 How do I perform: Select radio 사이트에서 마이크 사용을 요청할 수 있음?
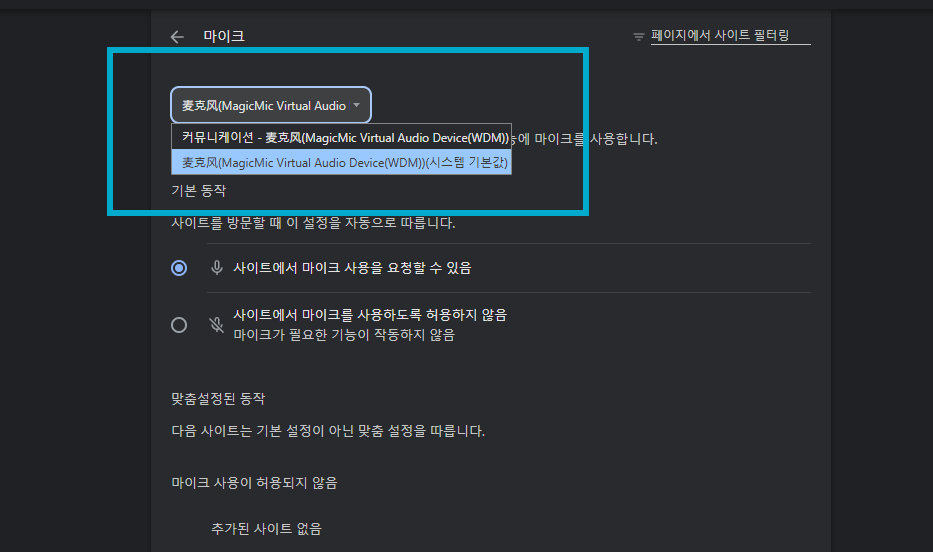pyautogui.click(x=179, y=268)
